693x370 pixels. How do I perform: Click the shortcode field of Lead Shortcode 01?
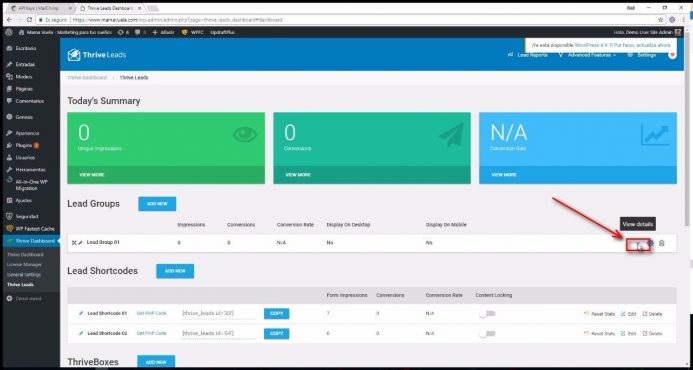coord(219,313)
